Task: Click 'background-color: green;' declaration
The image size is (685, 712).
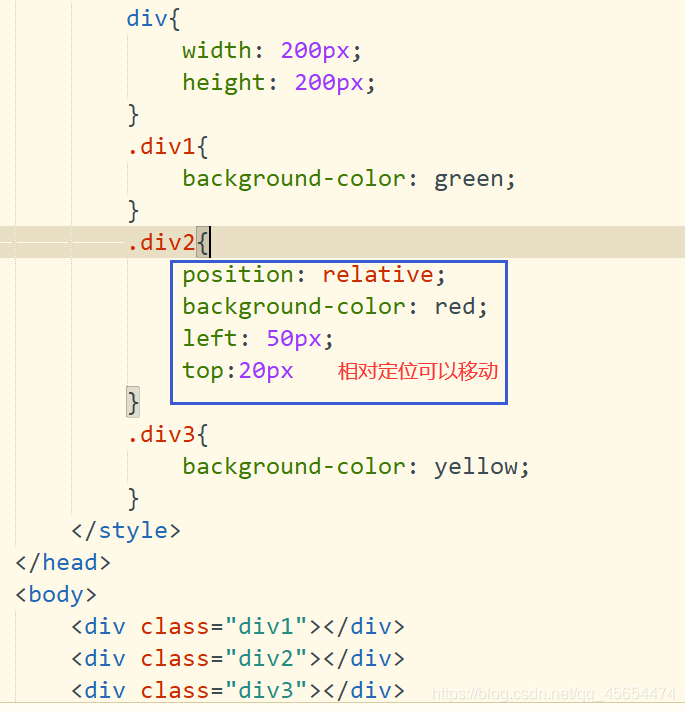Action: coord(349,179)
